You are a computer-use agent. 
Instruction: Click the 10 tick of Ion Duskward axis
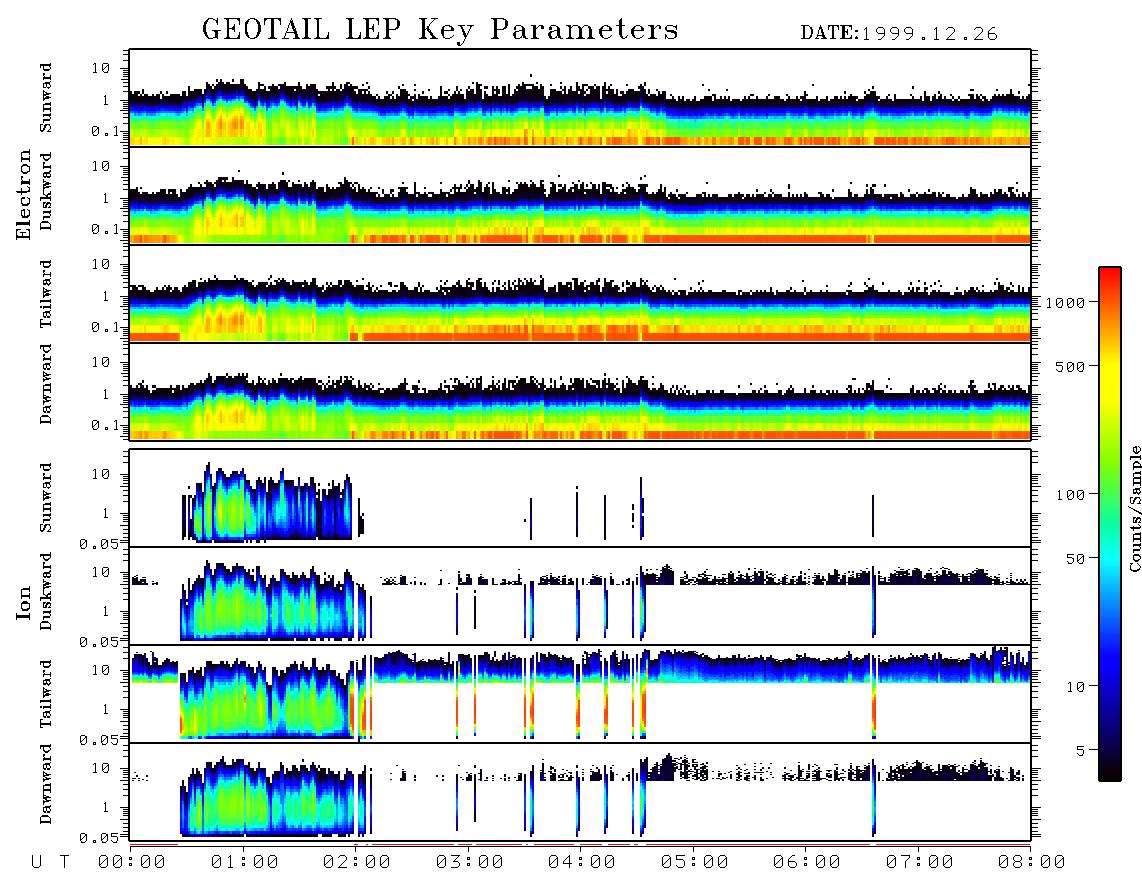pos(101,573)
